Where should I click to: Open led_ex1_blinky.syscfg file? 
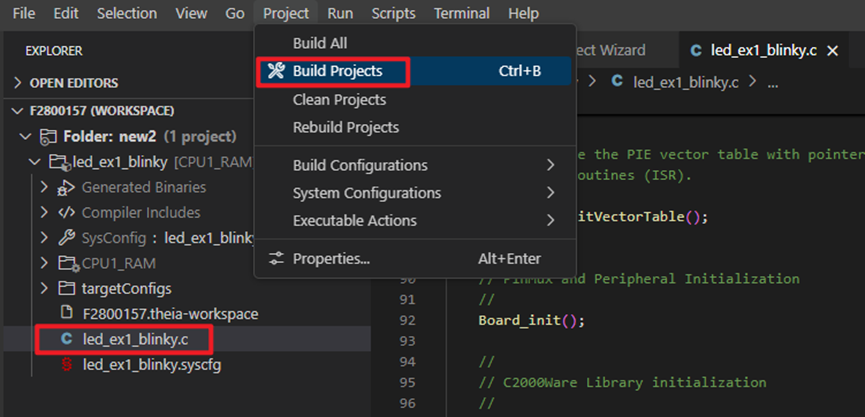152,365
